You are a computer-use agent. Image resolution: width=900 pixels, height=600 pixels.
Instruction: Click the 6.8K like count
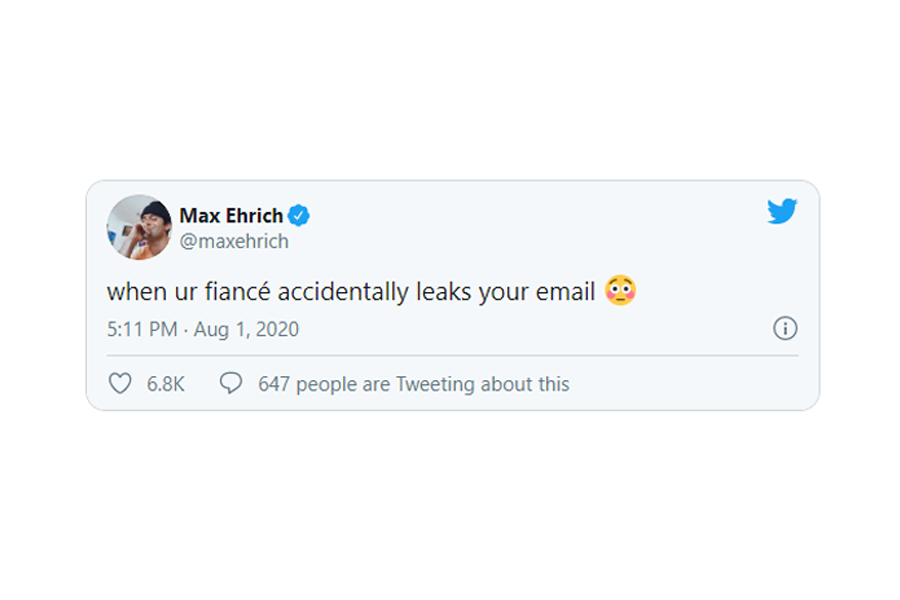165,384
